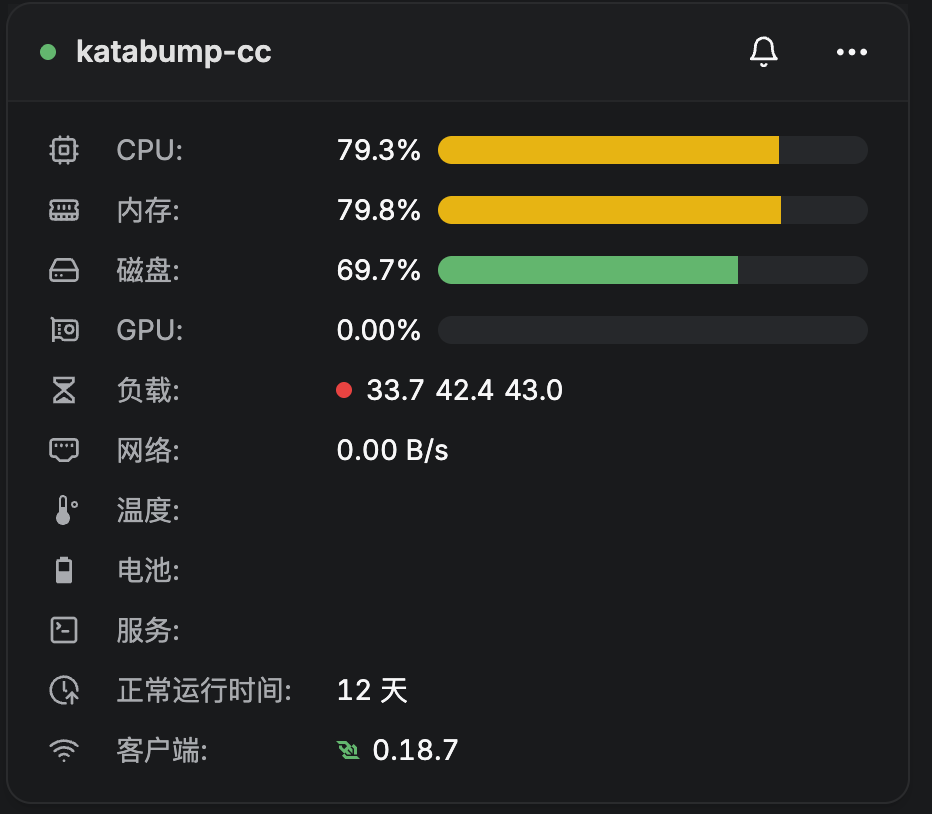
Task: Click the CPU chip icon
Action: pyautogui.click(x=64, y=150)
